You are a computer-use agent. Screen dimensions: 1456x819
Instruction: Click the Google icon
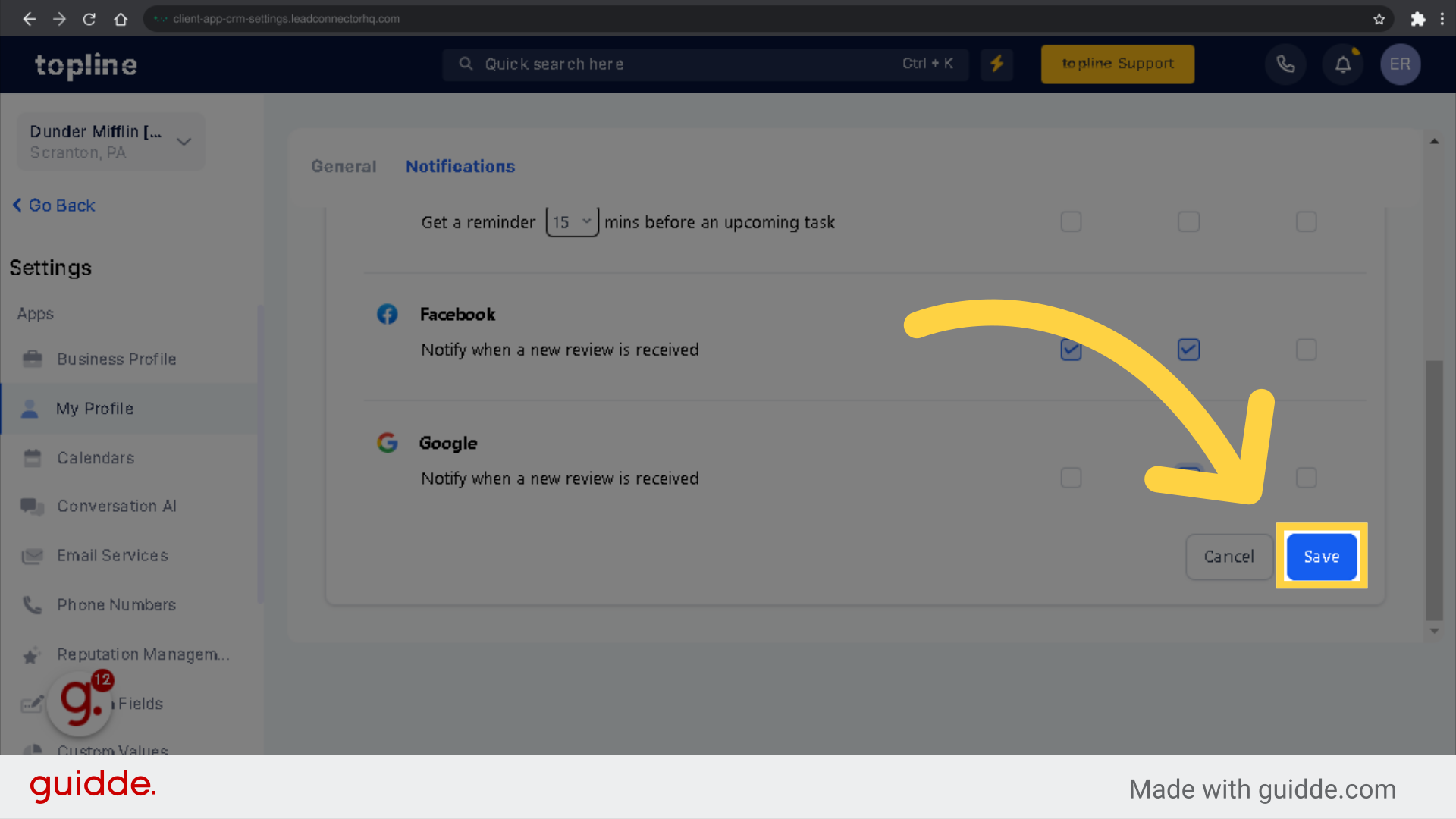tap(387, 441)
